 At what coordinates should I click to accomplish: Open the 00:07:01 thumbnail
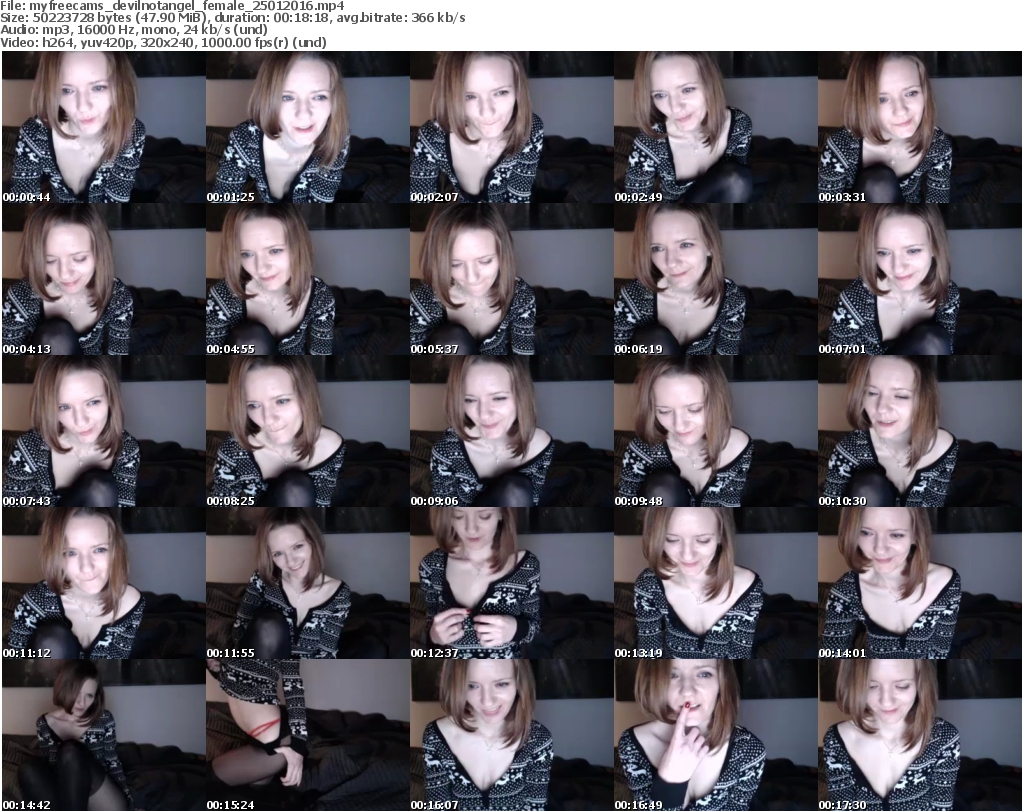click(x=920, y=279)
